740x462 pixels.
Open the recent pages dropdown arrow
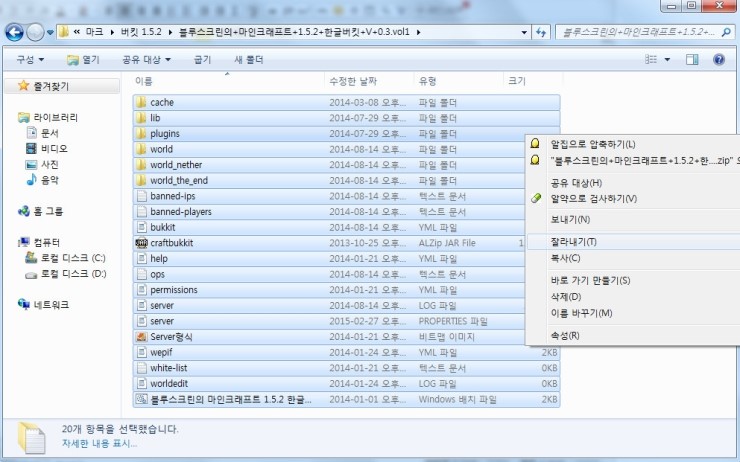(x=50, y=33)
